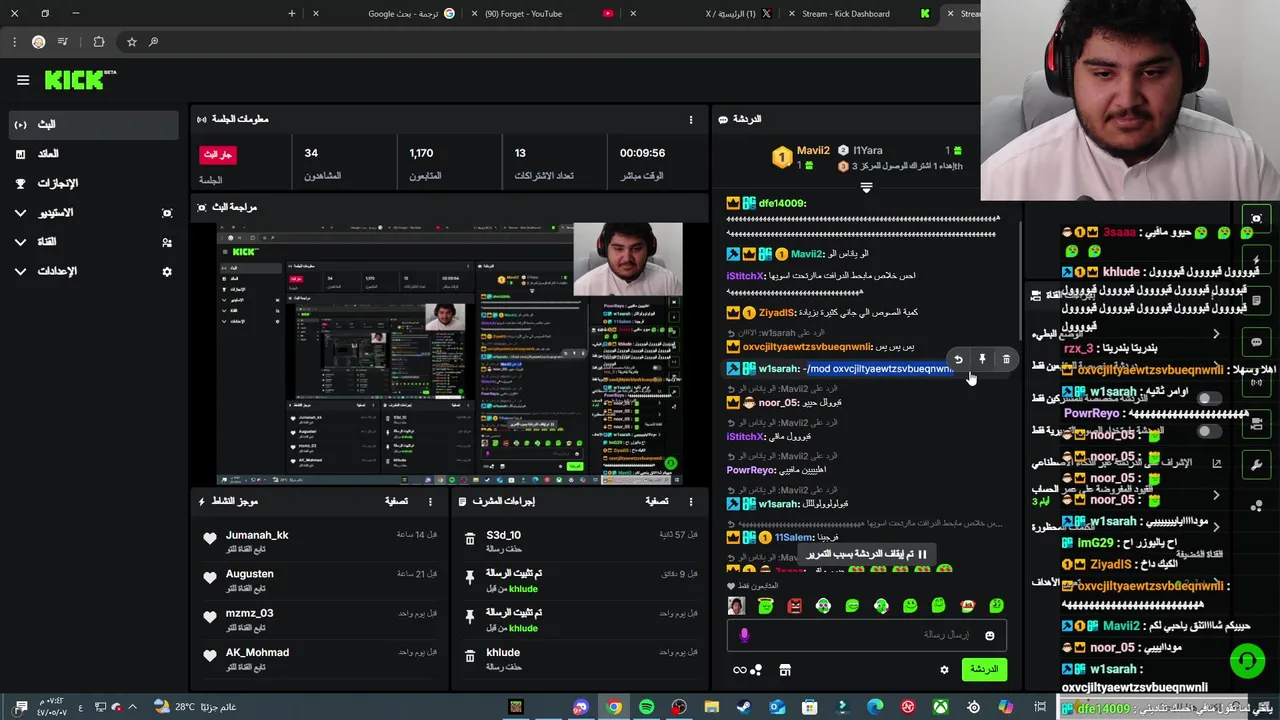This screenshot has height=720, width=1280.
Task: Open moderator actions three-dot menu
Action: 690,501
